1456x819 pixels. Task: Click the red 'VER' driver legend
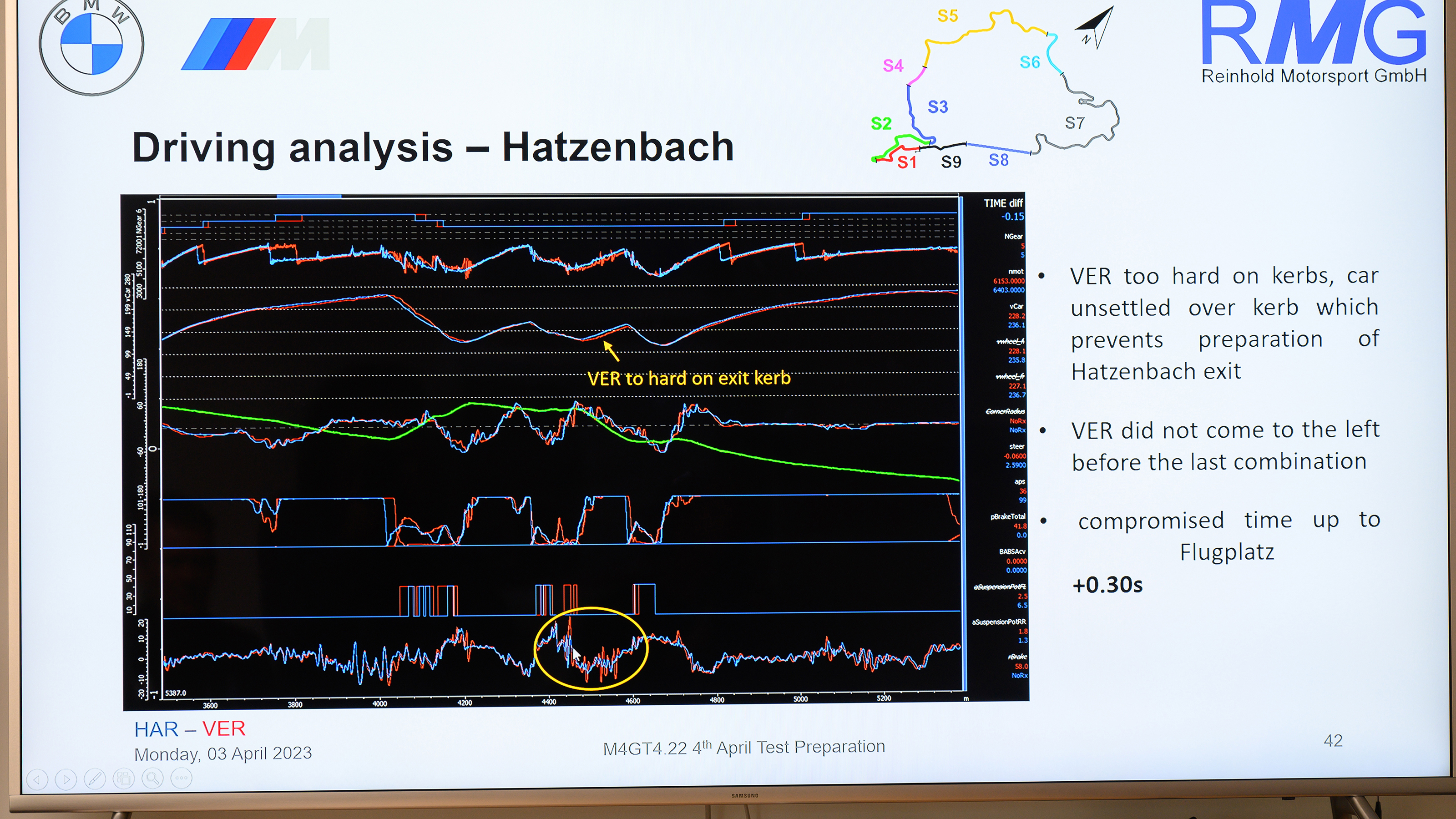pyautogui.click(x=224, y=729)
